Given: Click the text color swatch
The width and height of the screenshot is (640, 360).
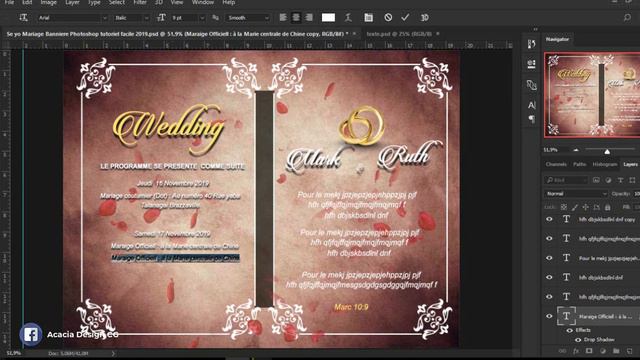Looking at the screenshot, I should coord(328,18).
